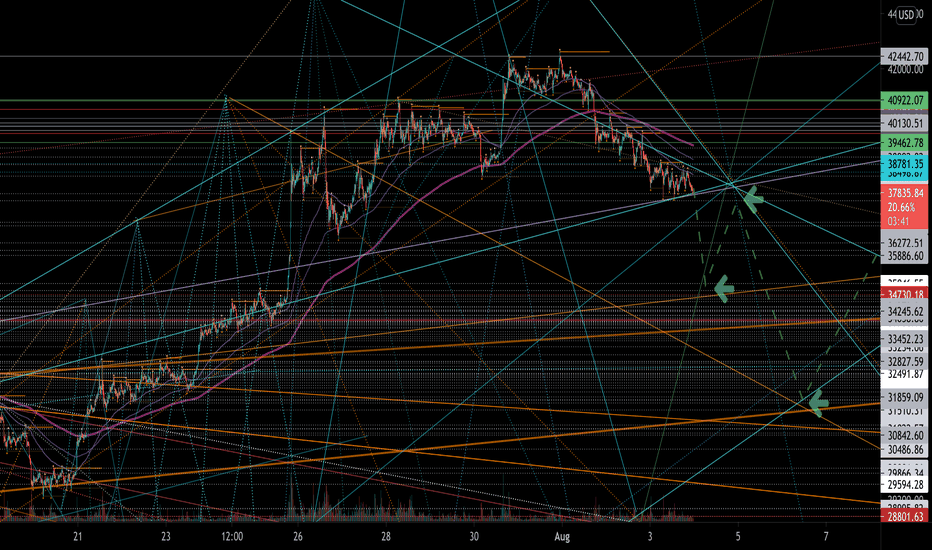The width and height of the screenshot is (932, 550).
Task: Click the red 28801.63 price label
Action: [904, 516]
